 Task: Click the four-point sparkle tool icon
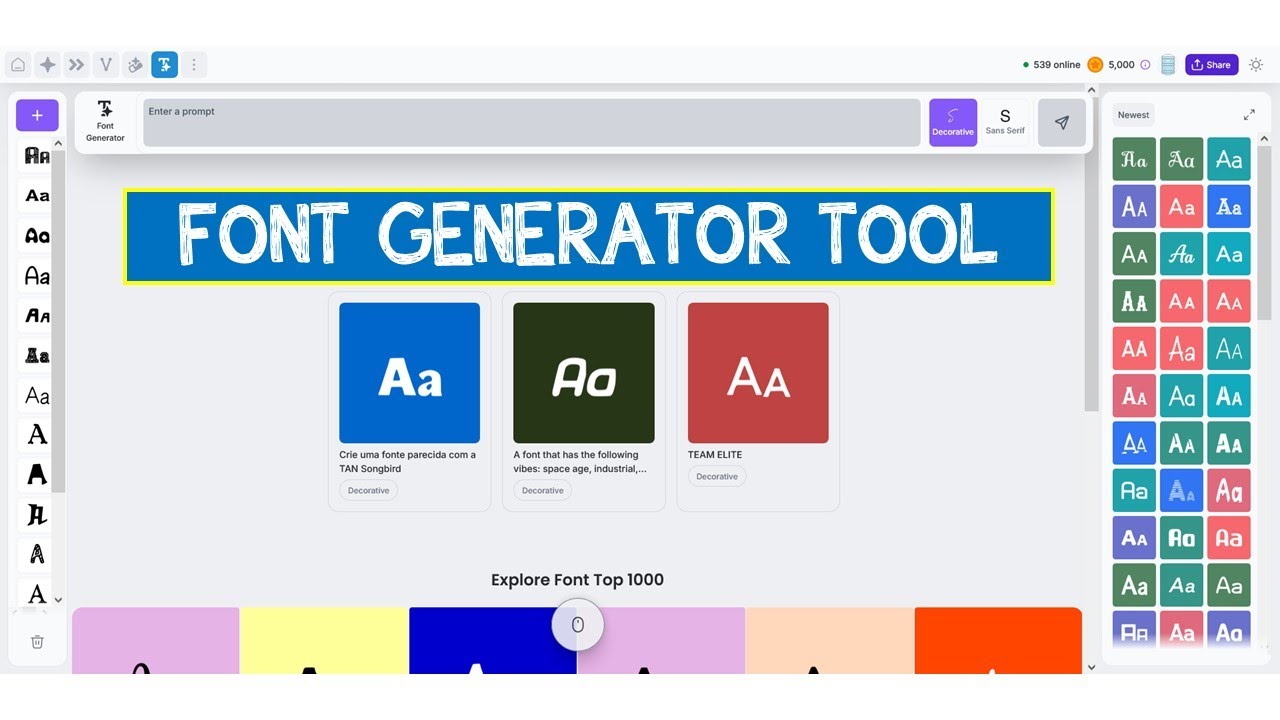tap(47, 65)
